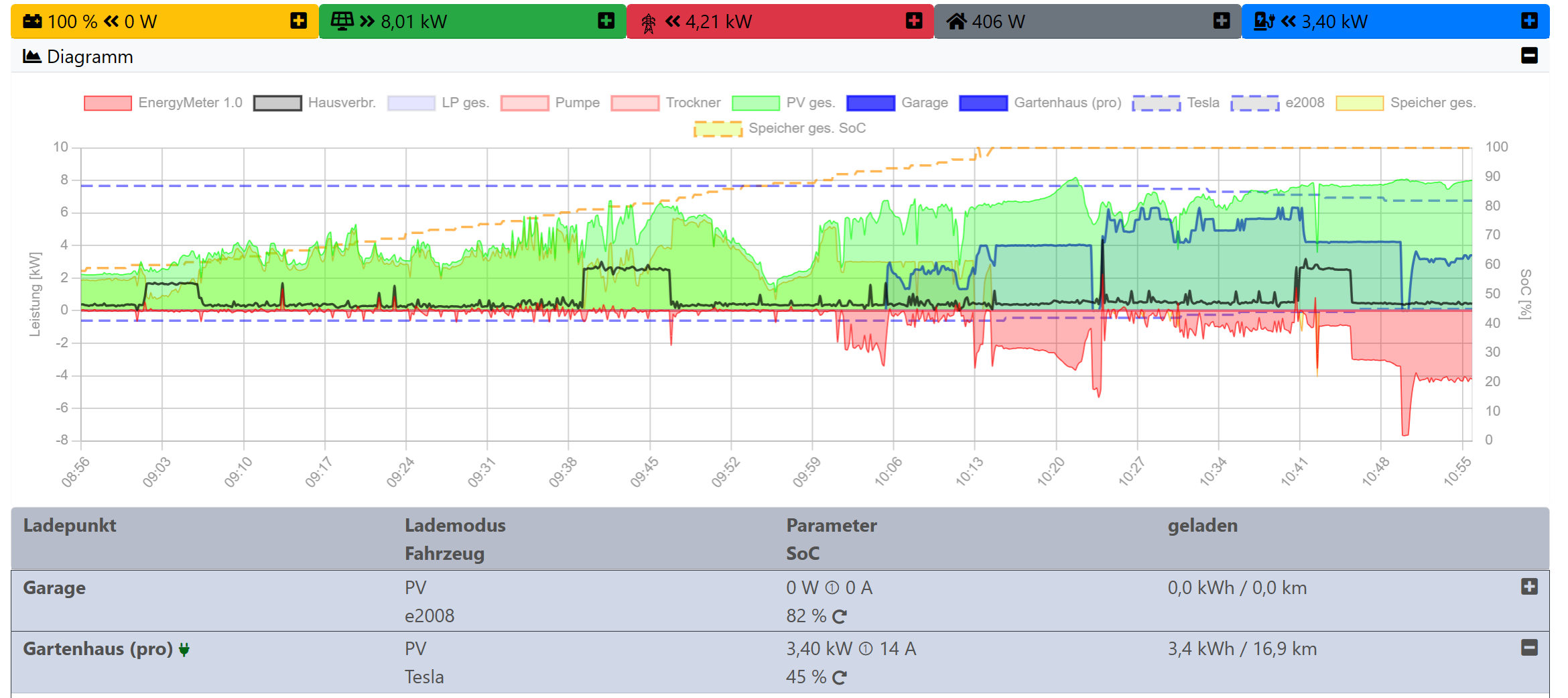Collapse the Diagramm panel
The width and height of the screenshot is (1568, 698).
point(1528,56)
